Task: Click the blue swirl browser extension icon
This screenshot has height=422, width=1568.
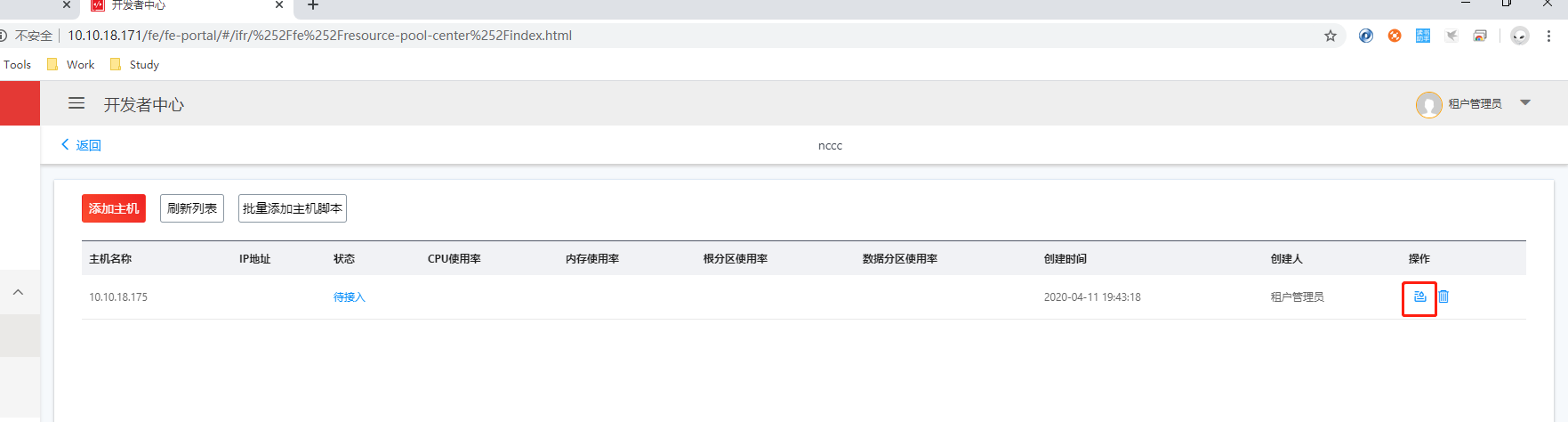Action: (1366, 36)
